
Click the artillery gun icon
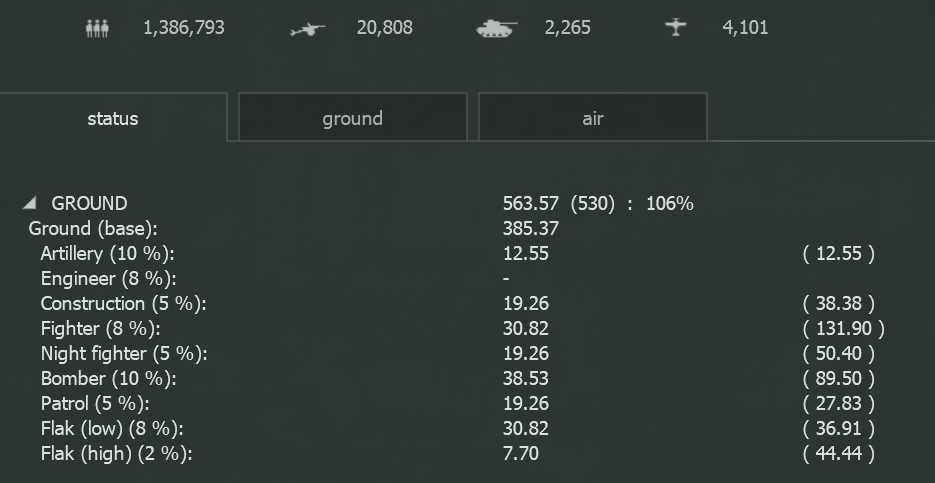tap(308, 29)
